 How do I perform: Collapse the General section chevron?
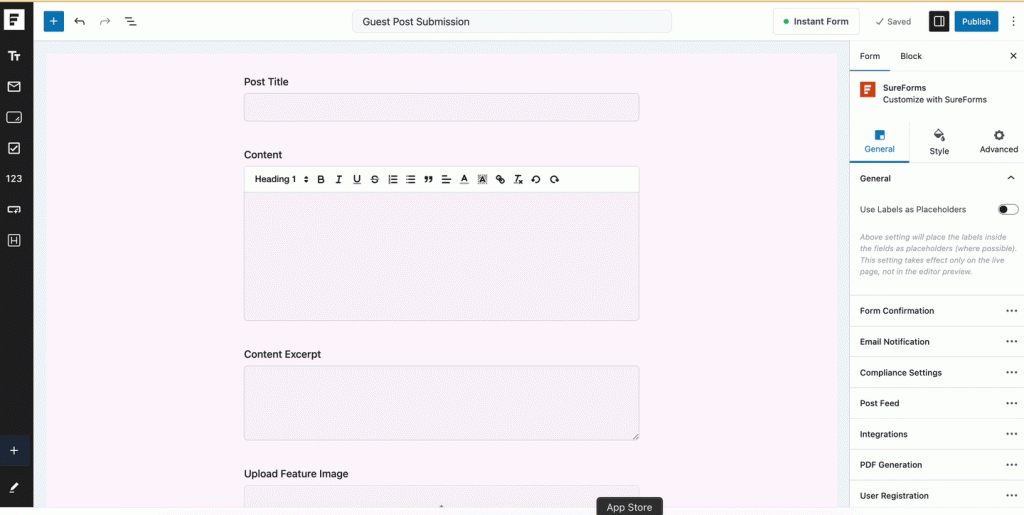coord(1011,178)
